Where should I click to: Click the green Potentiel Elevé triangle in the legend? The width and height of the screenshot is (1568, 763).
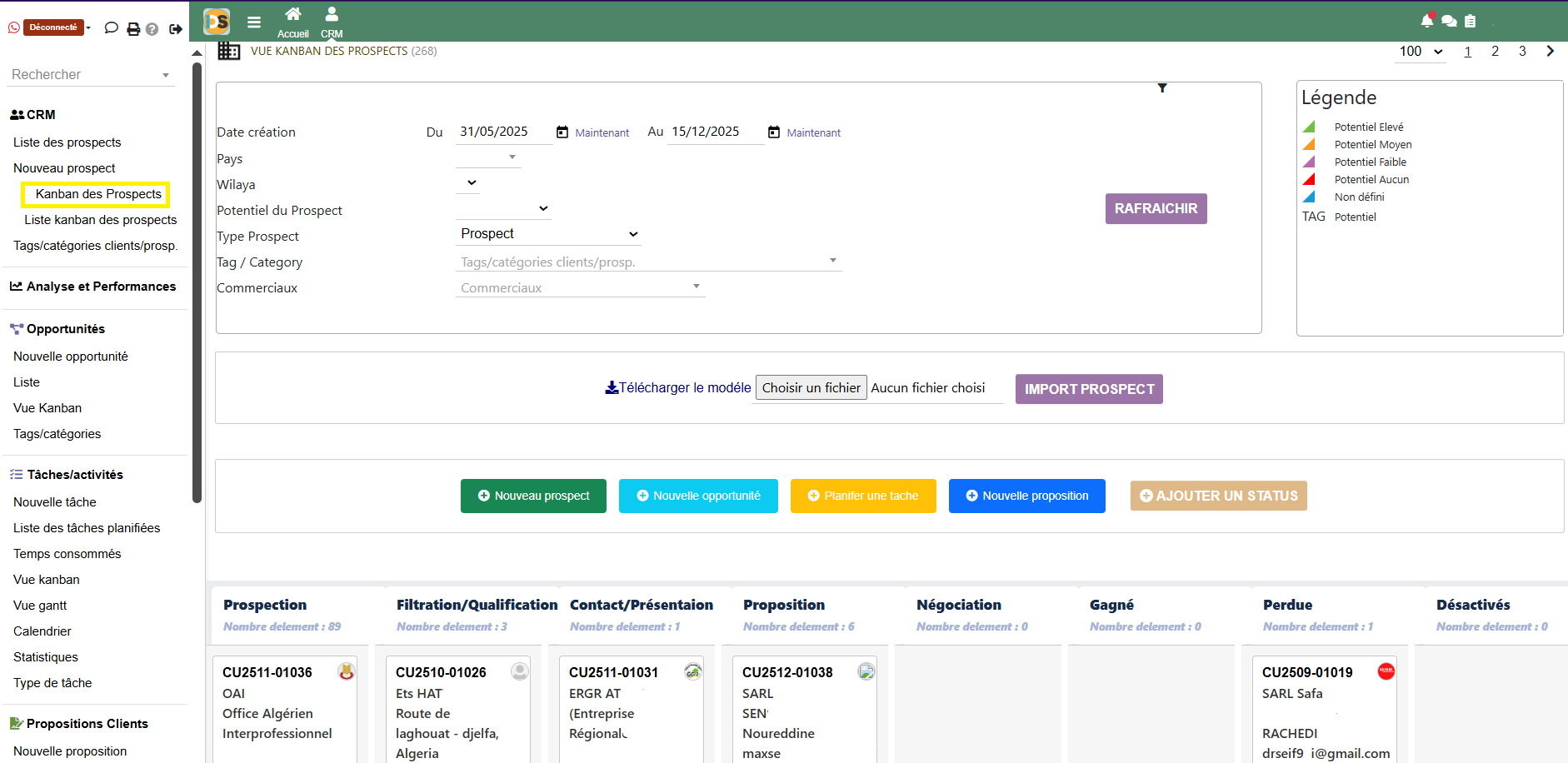(x=1310, y=126)
